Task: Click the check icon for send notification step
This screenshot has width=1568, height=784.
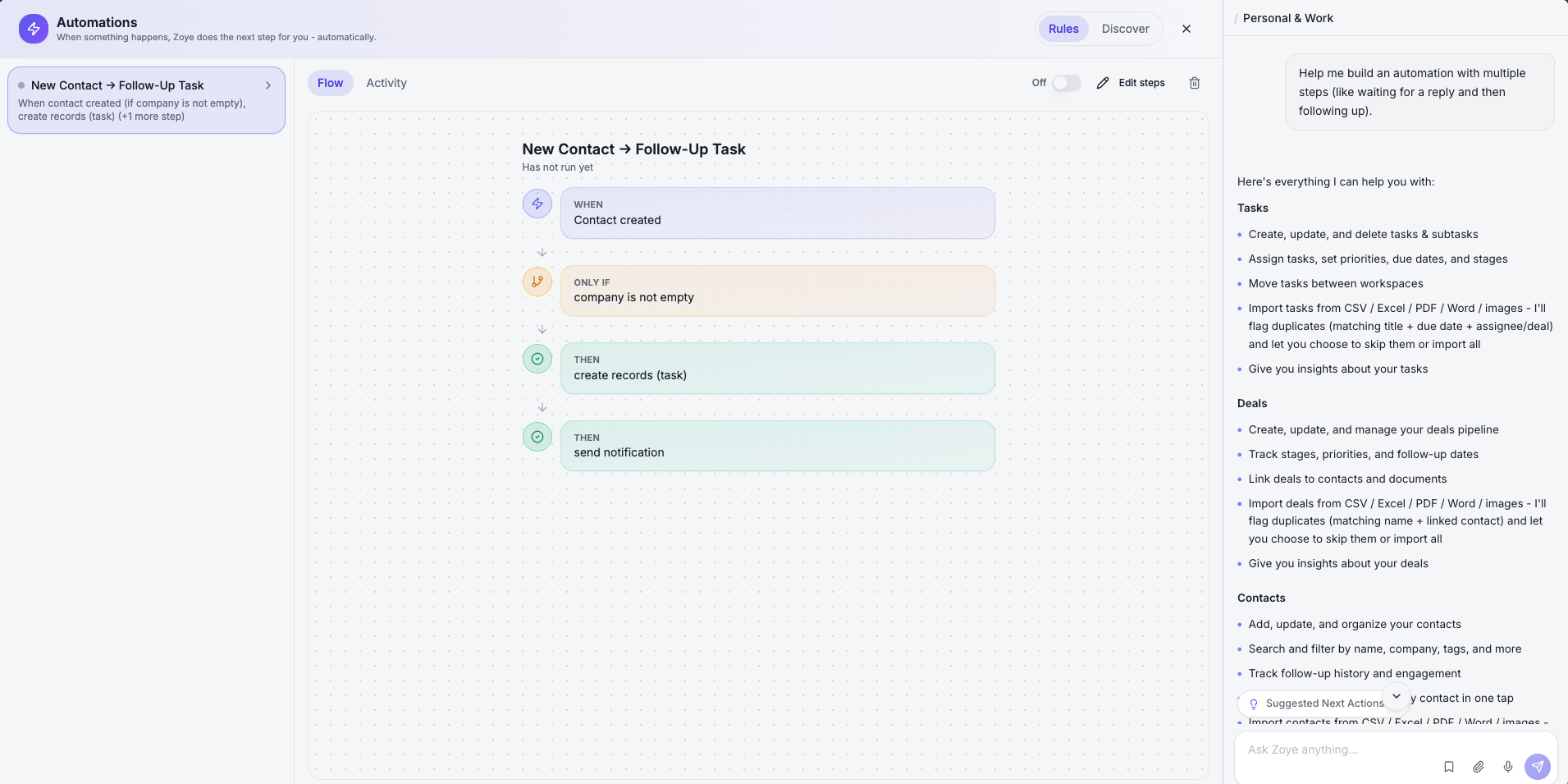Action: pyautogui.click(x=537, y=437)
